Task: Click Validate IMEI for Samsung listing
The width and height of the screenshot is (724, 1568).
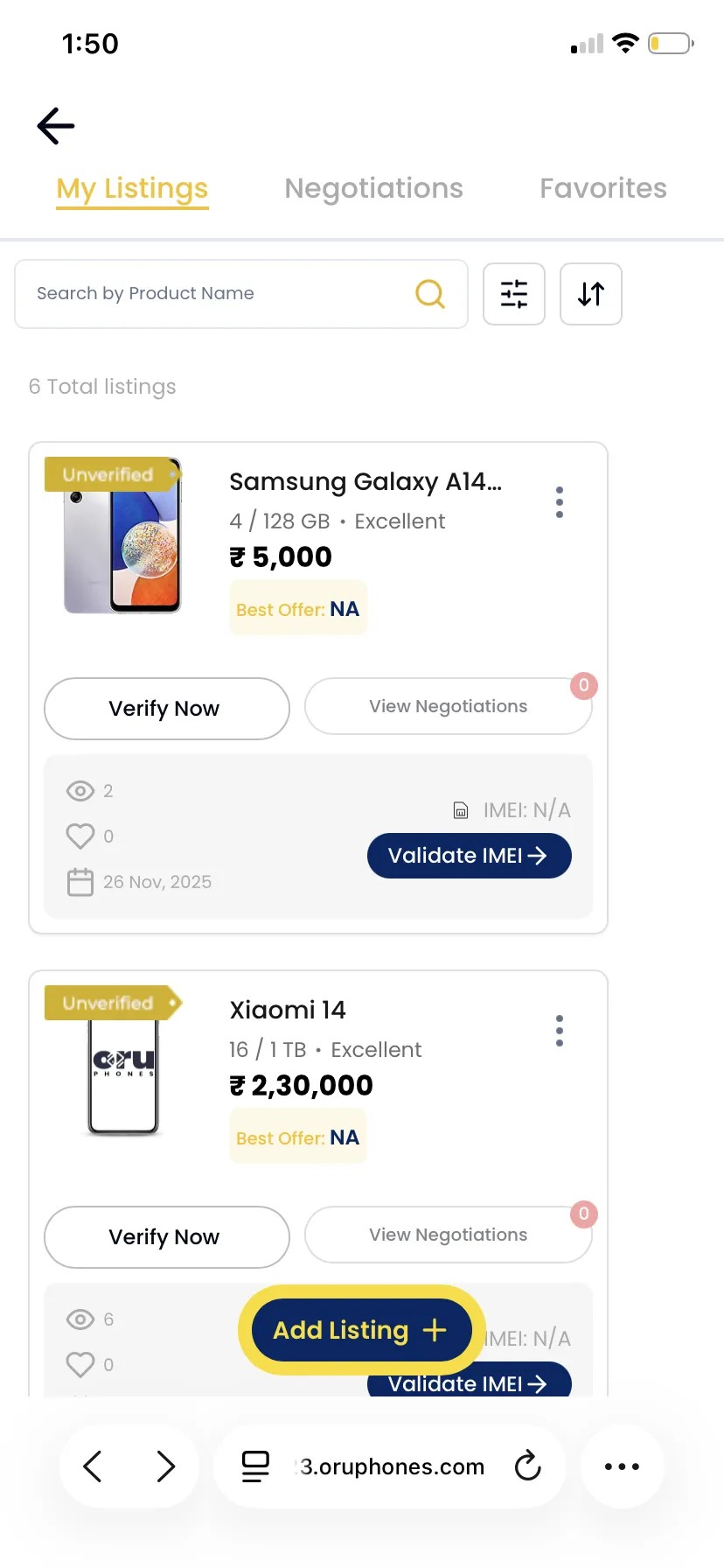Action: click(x=469, y=856)
